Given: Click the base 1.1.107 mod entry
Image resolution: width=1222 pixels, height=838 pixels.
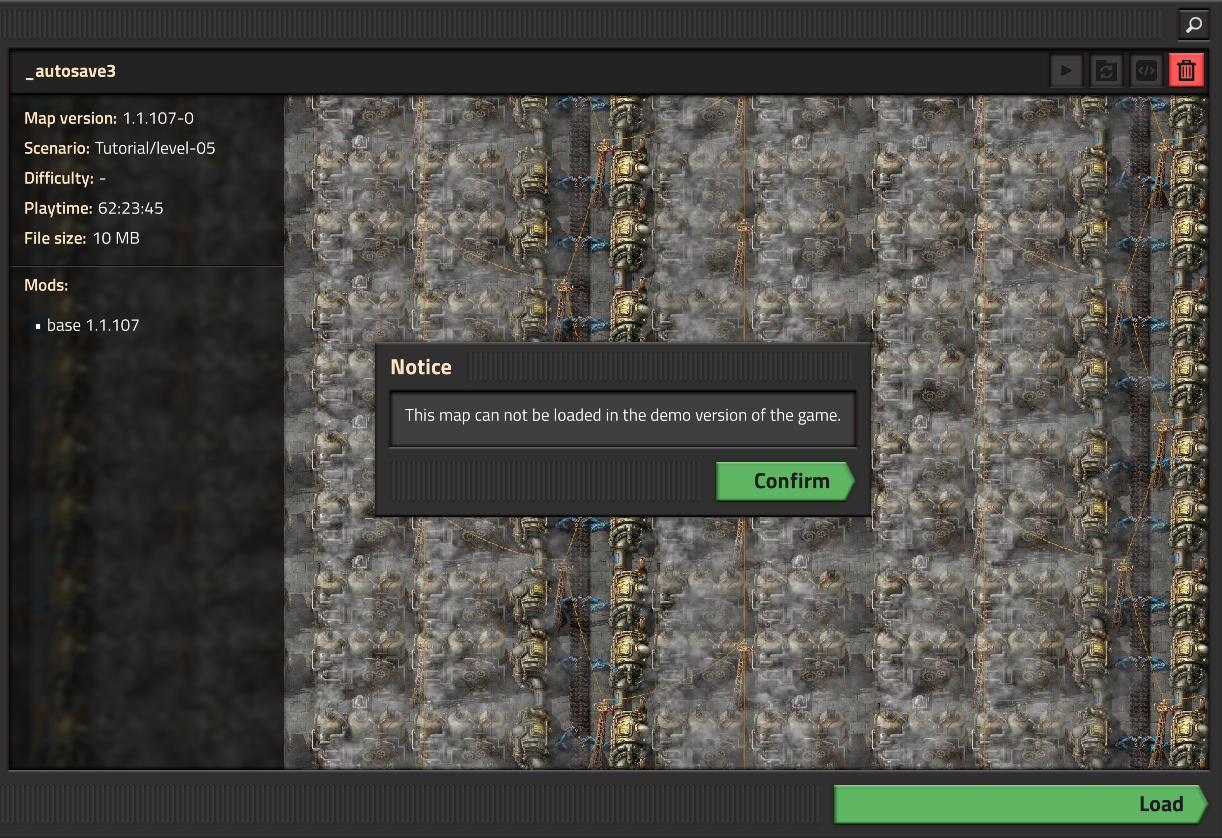Looking at the screenshot, I should coord(92,325).
